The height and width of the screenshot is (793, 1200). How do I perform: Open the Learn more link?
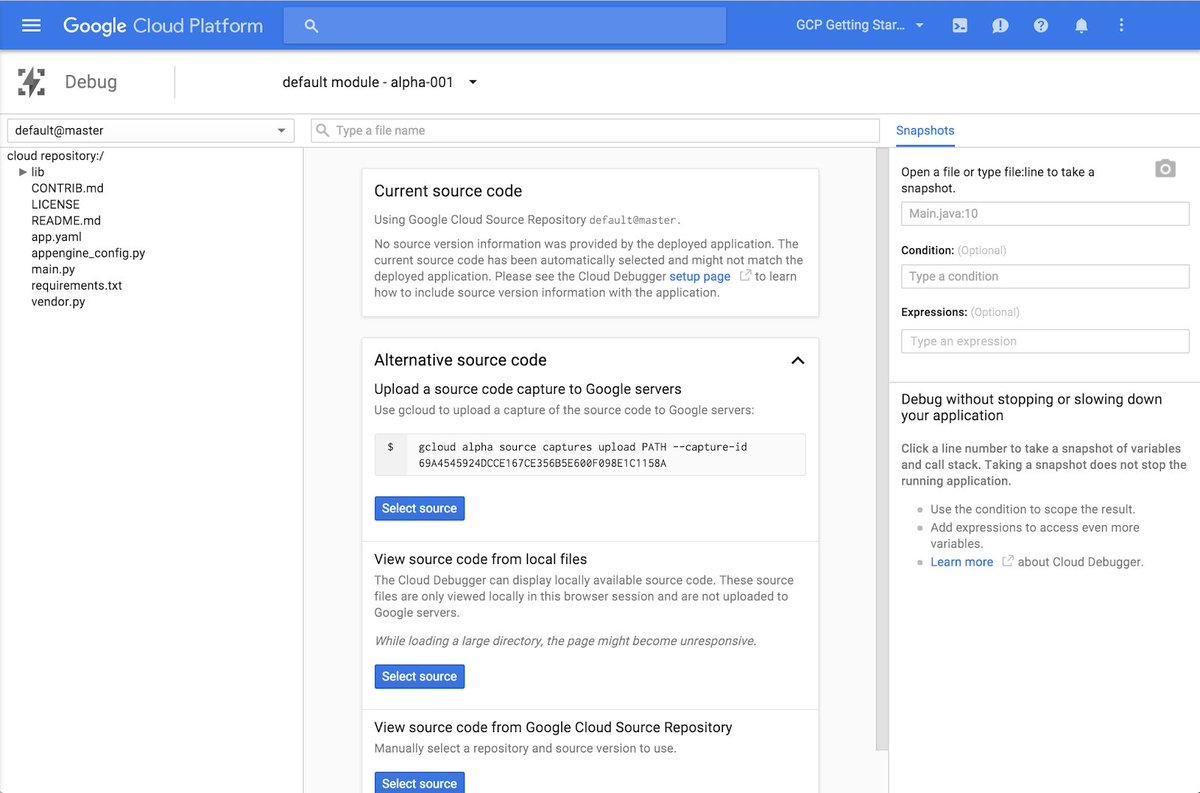click(x=962, y=562)
